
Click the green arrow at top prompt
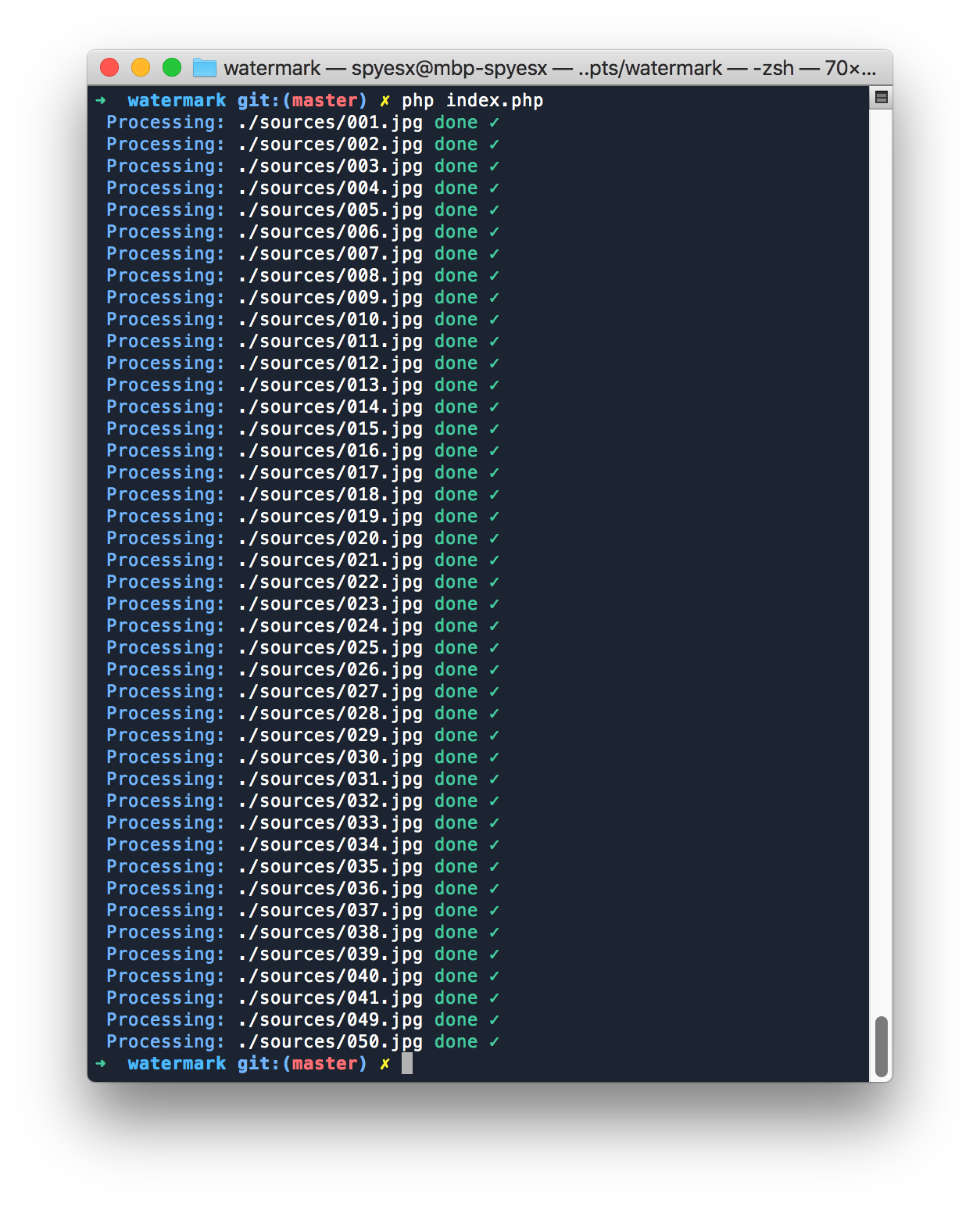pos(101,100)
